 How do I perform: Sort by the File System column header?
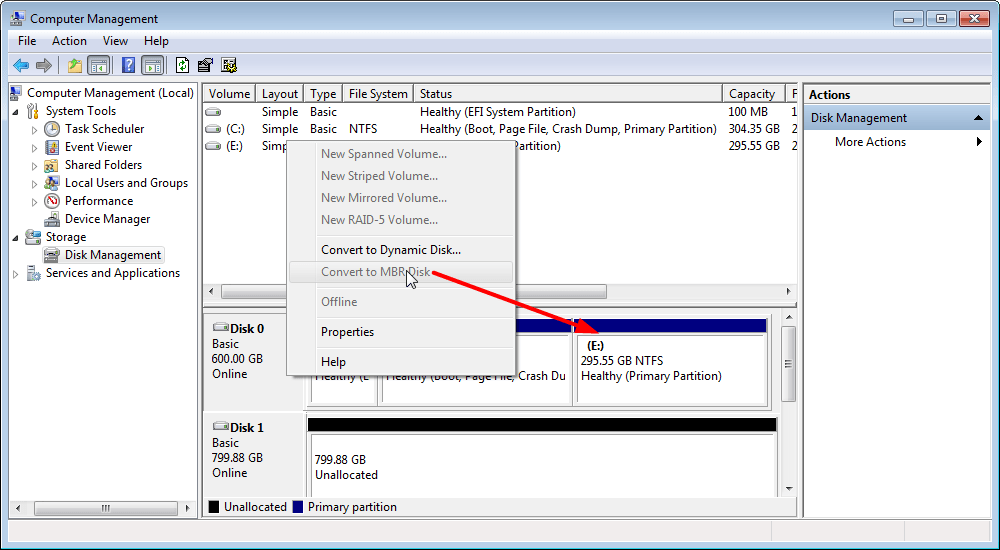[x=378, y=94]
